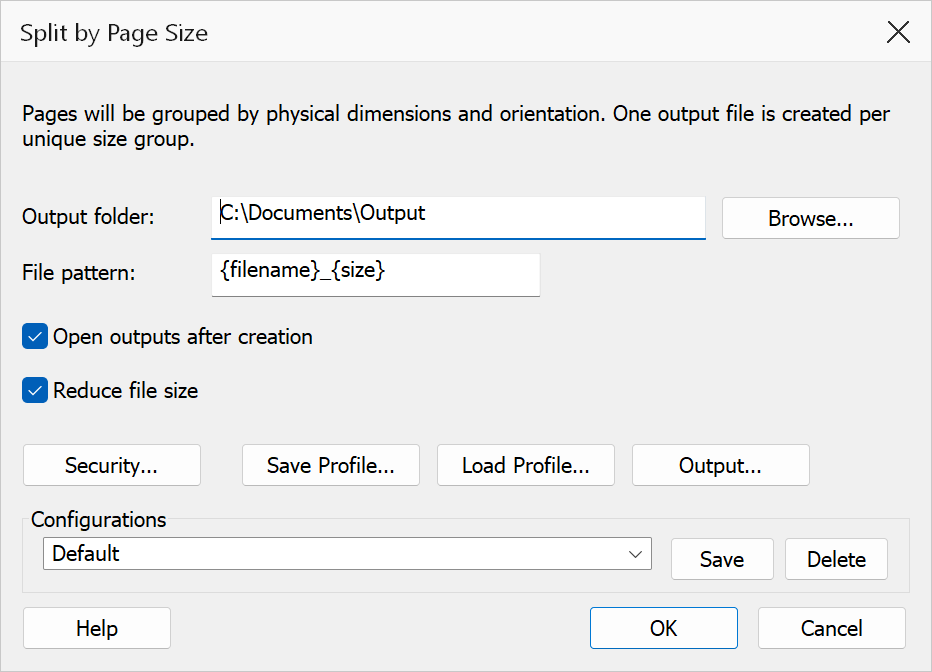Open Help for this dialog
Viewport: 932px width, 672px height.
[x=97, y=628]
